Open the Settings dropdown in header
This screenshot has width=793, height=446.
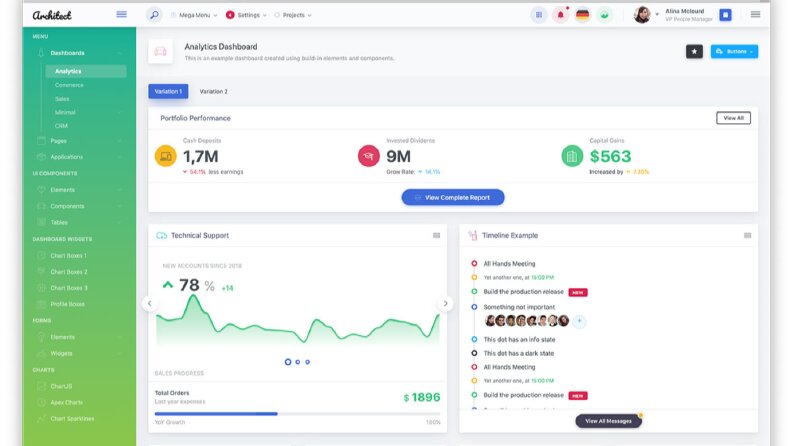[246, 15]
